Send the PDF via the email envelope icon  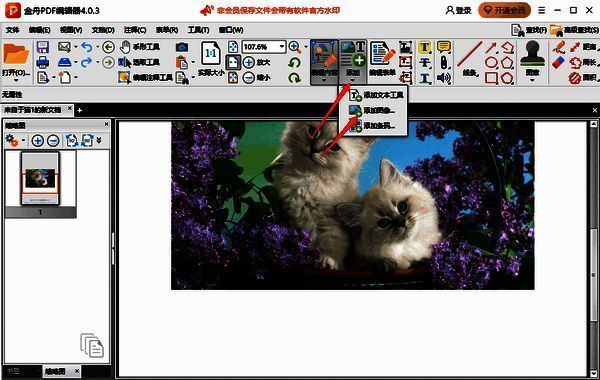click(64, 47)
